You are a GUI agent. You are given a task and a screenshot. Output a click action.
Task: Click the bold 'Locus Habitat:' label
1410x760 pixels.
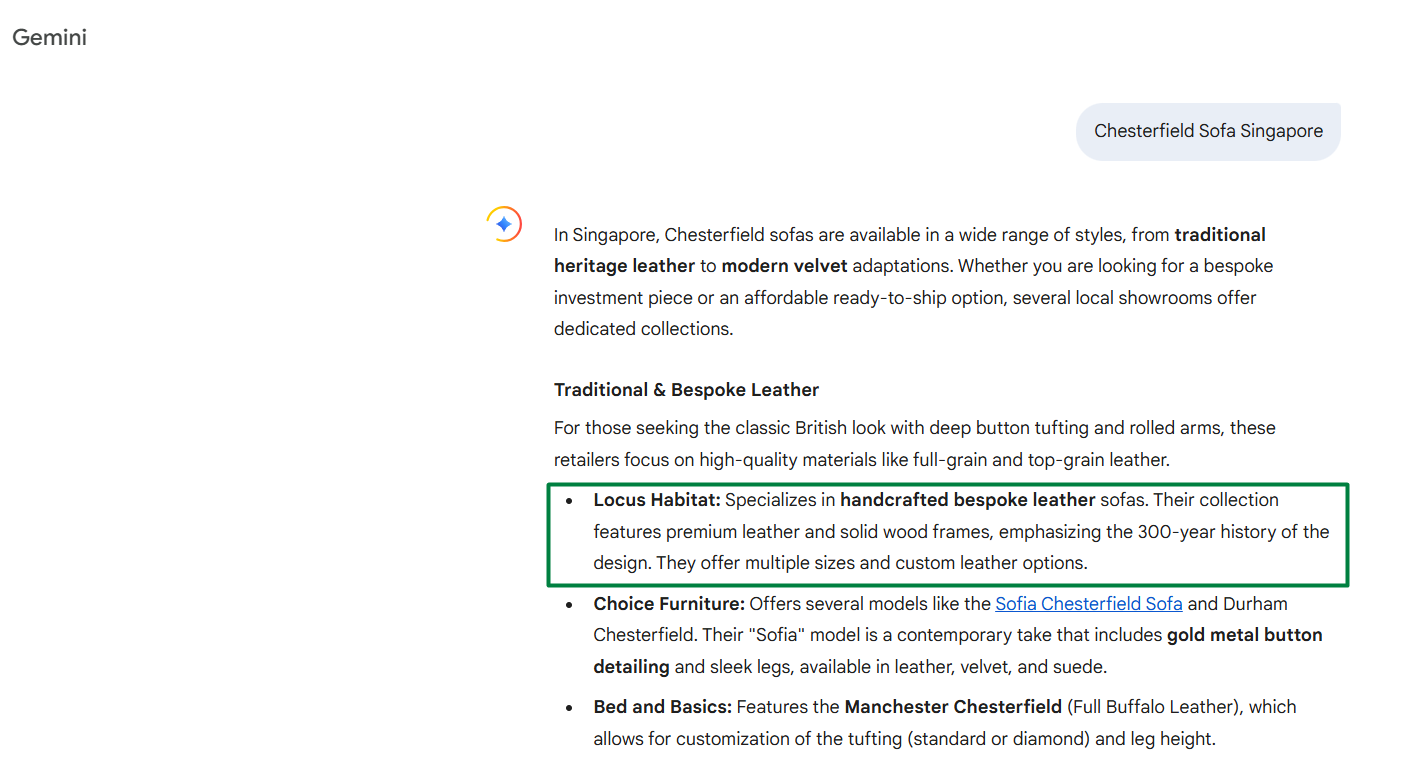tap(656, 500)
